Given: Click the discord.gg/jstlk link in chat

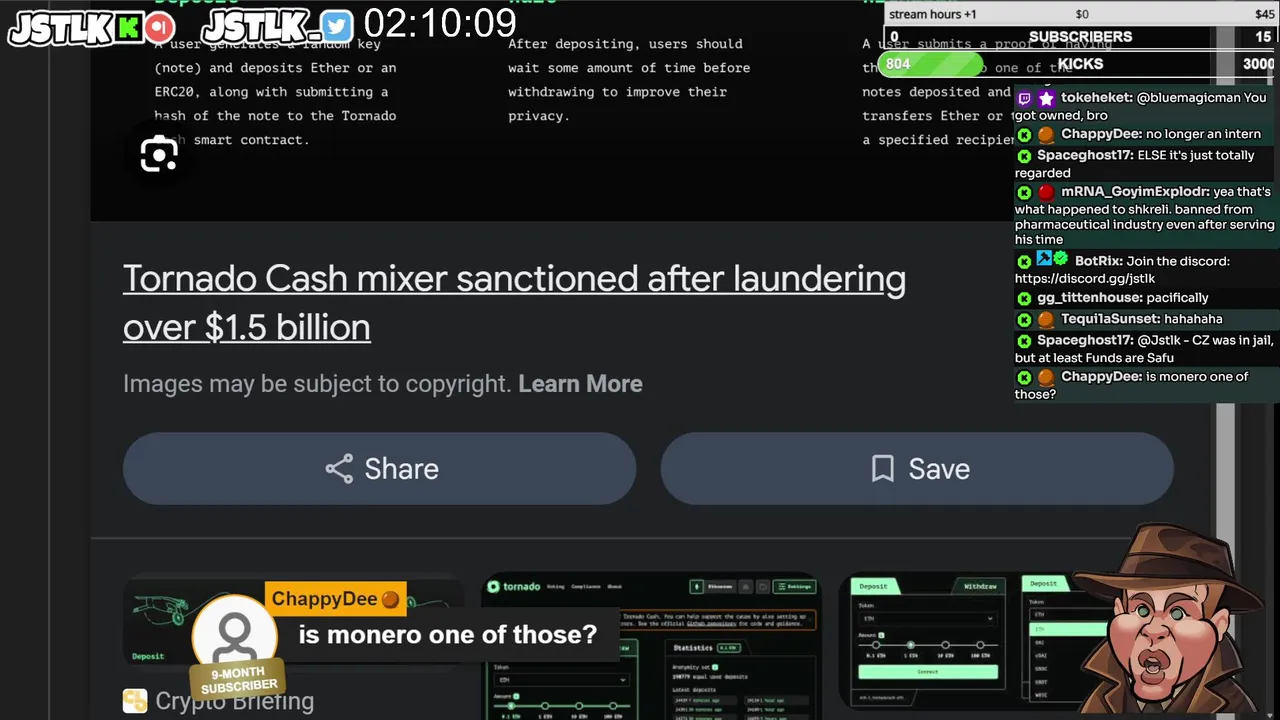Looking at the screenshot, I should pyautogui.click(x=1085, y=279).
